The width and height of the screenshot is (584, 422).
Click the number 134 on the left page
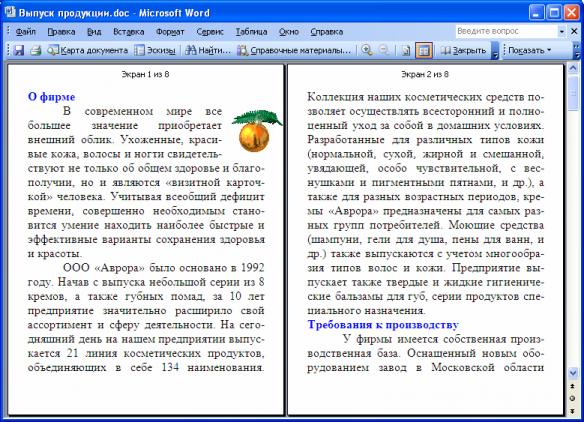[170, 368]
